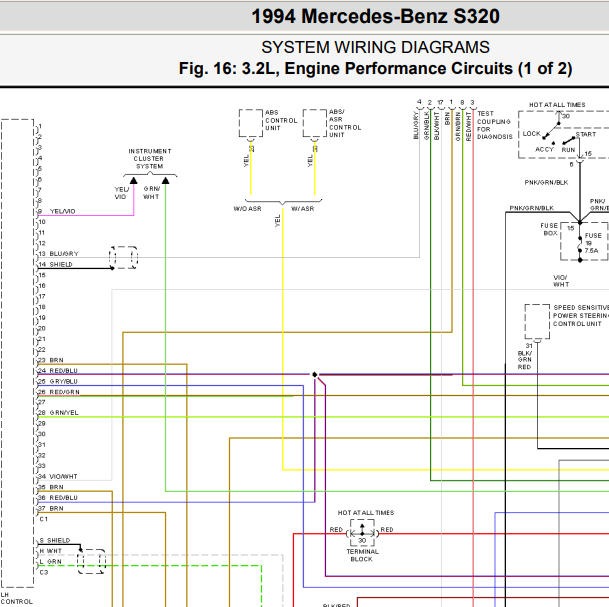The image size is (609, 607).
Task: Select the "ABS/ASR CONTROL UNIT" label
Action: point(345,123)
